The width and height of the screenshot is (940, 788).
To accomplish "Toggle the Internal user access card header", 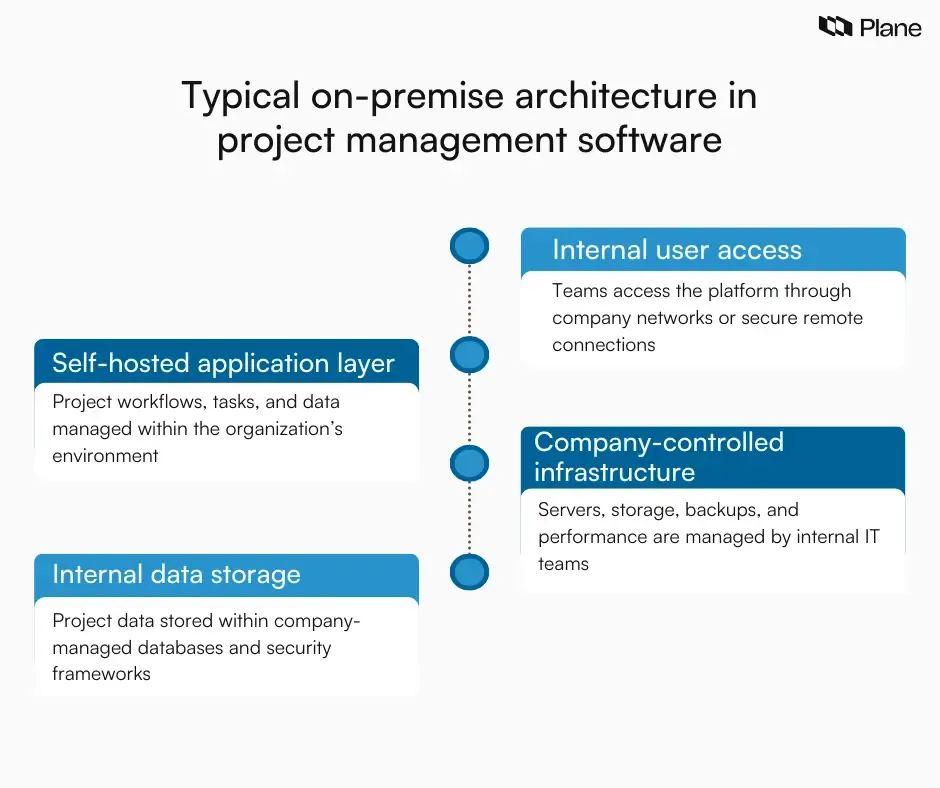I will point(712,250).
